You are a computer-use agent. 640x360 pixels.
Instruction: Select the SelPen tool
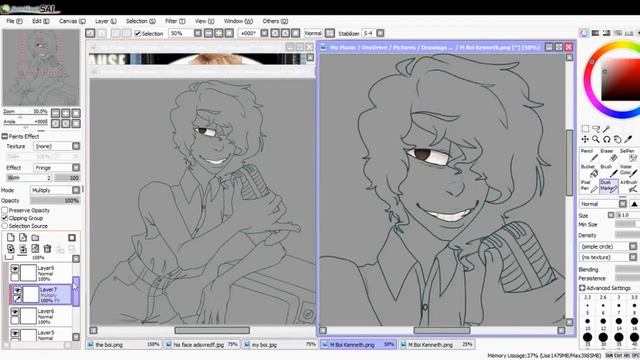coord(628,156)
